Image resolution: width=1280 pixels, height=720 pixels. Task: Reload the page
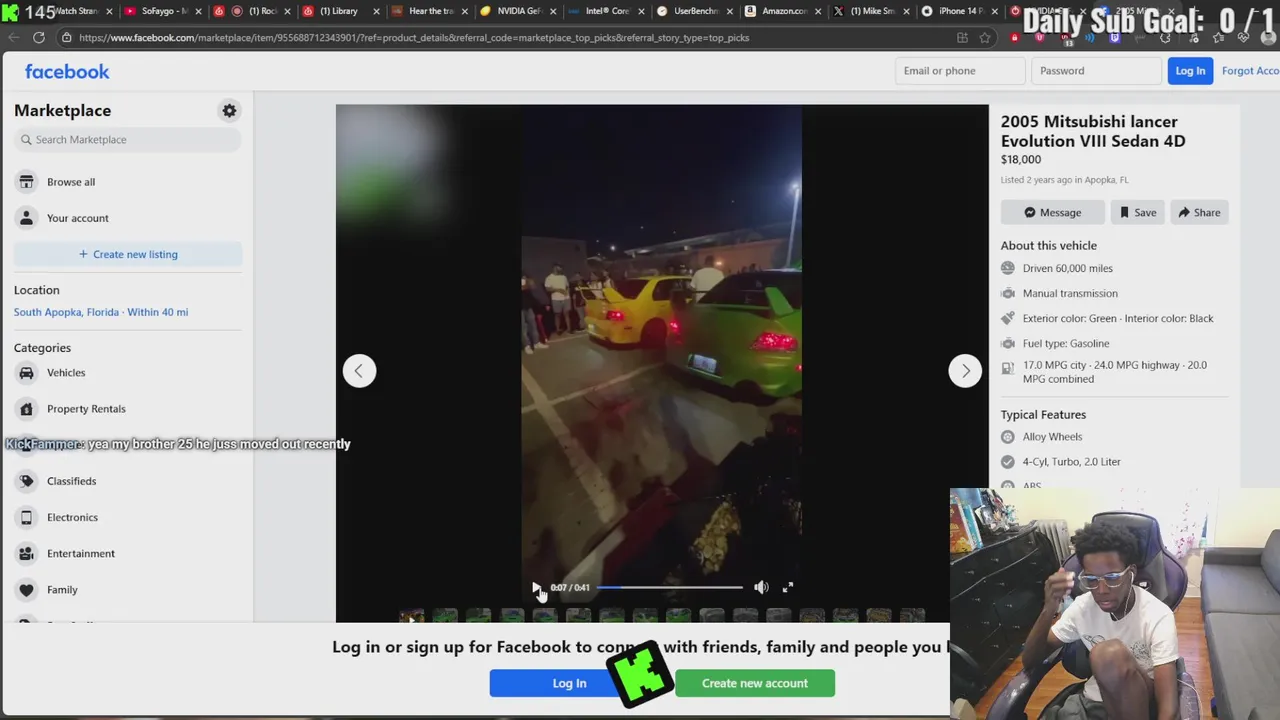point(38,38)
